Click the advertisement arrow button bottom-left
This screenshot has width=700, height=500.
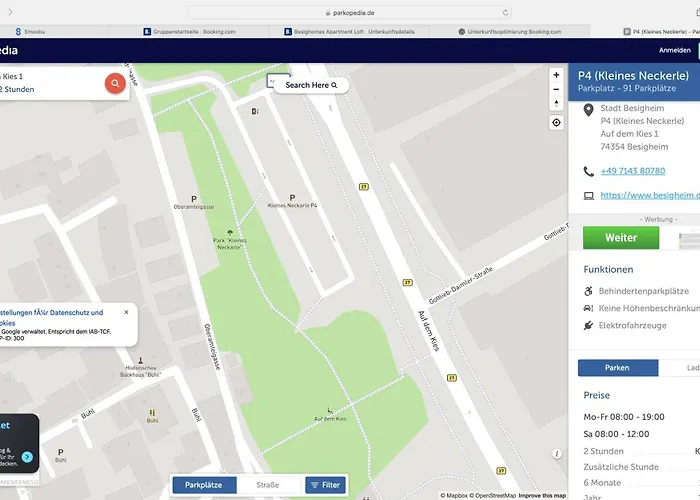pos(27,457)
